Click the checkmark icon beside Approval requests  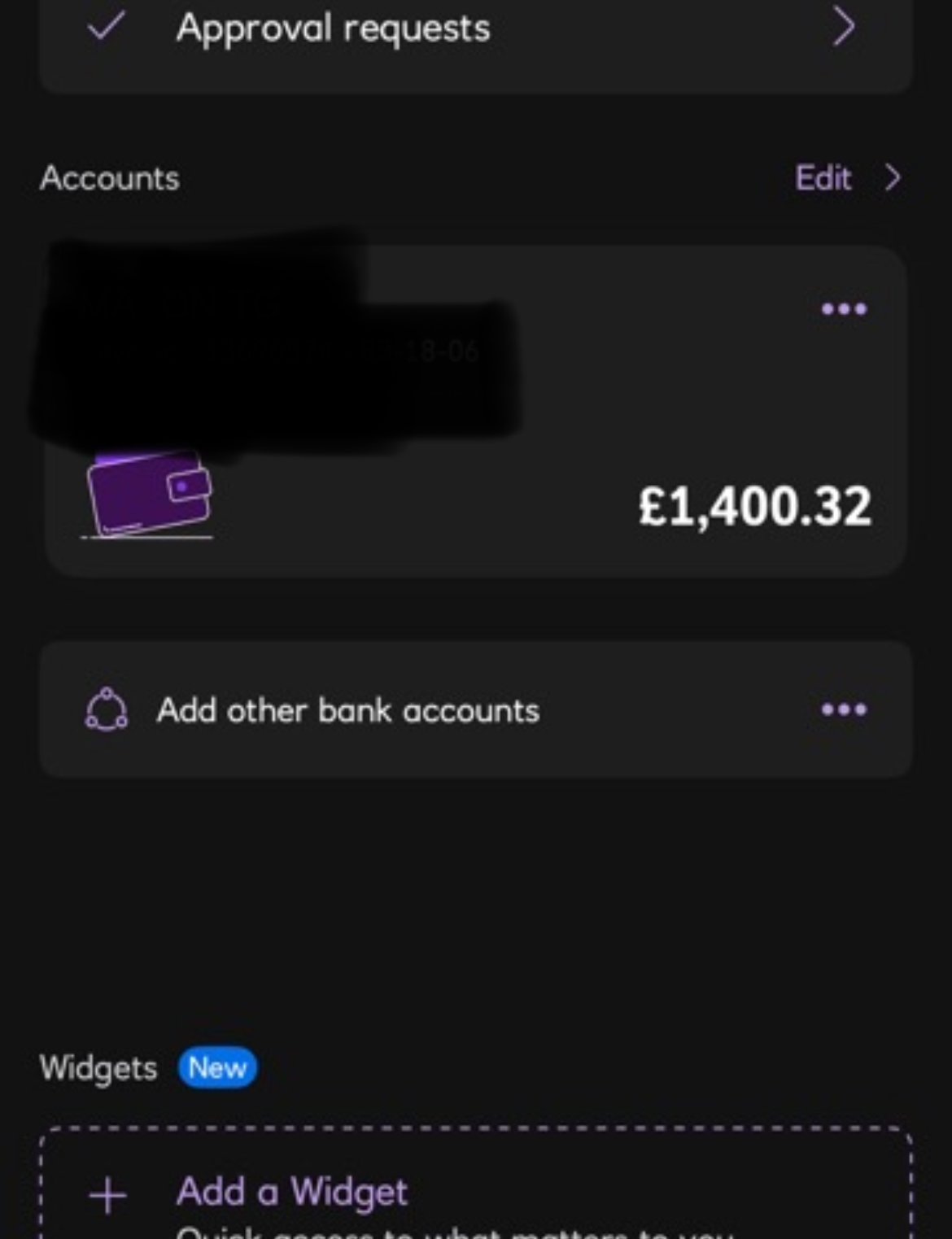[106, 26]
